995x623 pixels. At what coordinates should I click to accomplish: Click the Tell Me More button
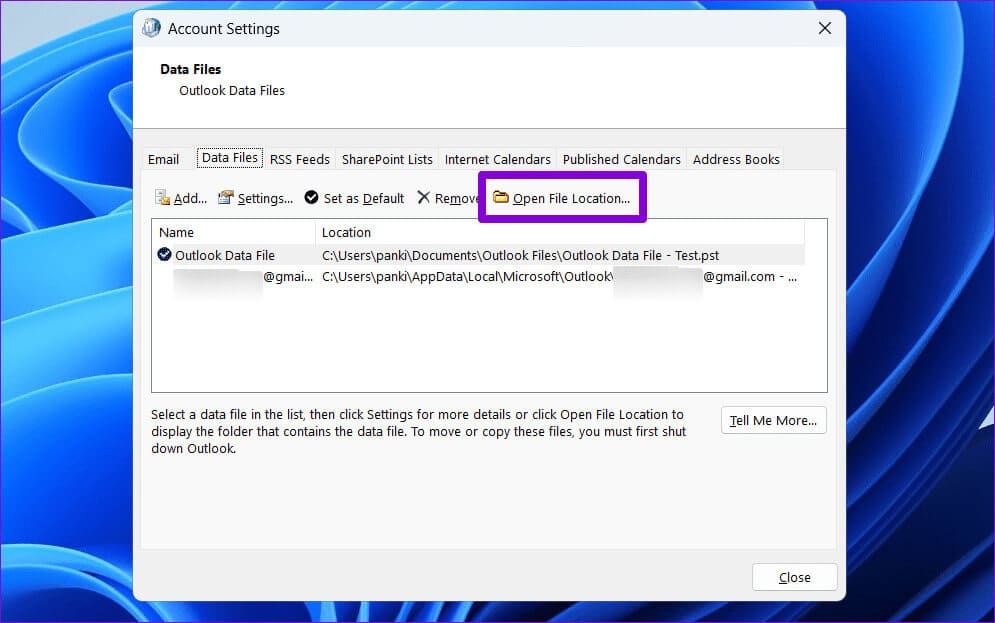(774, 420)
